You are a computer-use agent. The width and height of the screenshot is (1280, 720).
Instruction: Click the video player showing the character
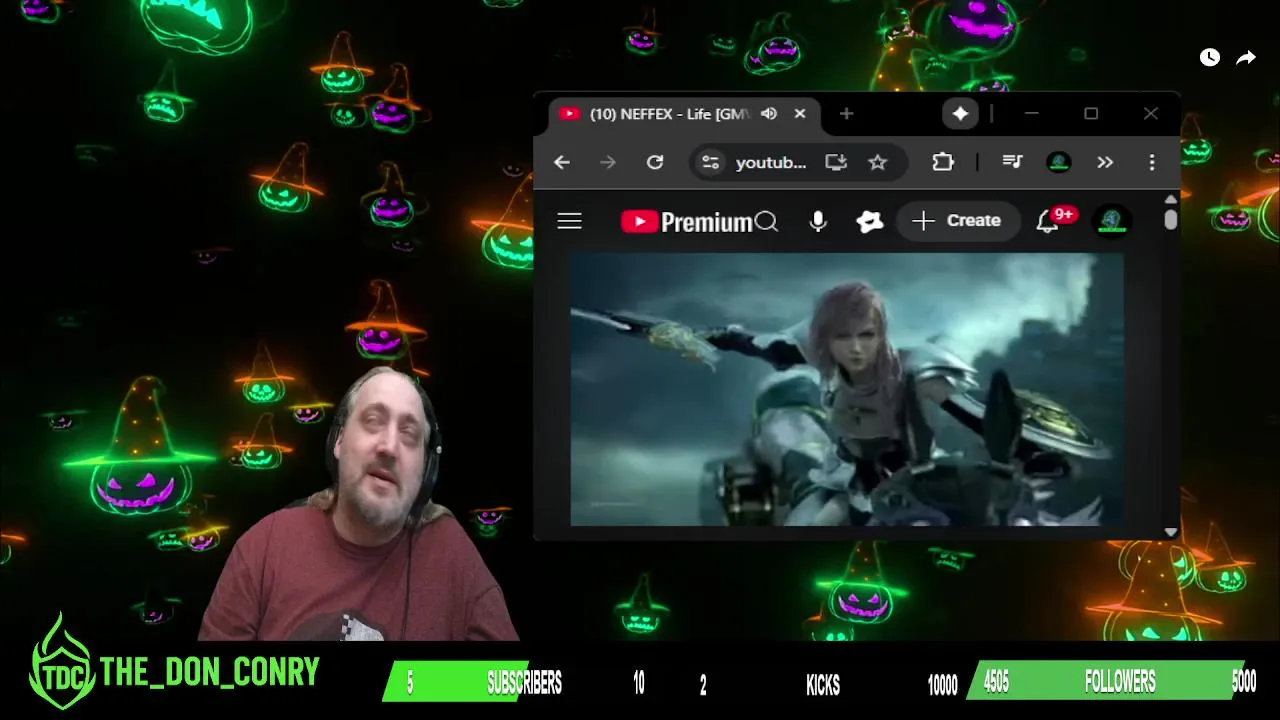pos(846,389)
